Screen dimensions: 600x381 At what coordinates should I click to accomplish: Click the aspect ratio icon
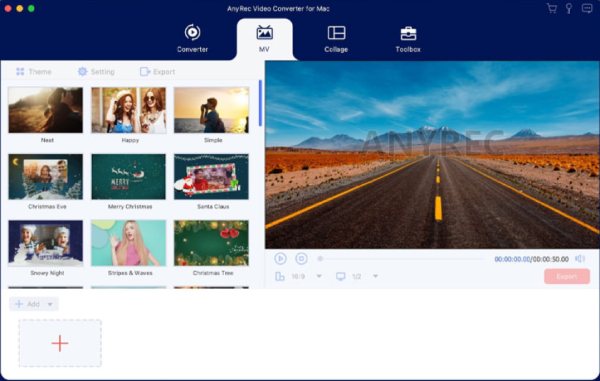280,276
